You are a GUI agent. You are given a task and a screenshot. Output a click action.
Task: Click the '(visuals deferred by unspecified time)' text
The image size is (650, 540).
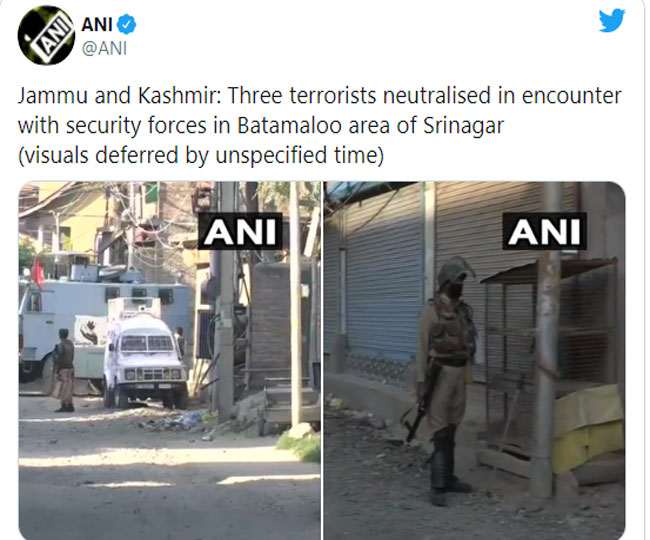pyautogui.click(x=201, y=156)
